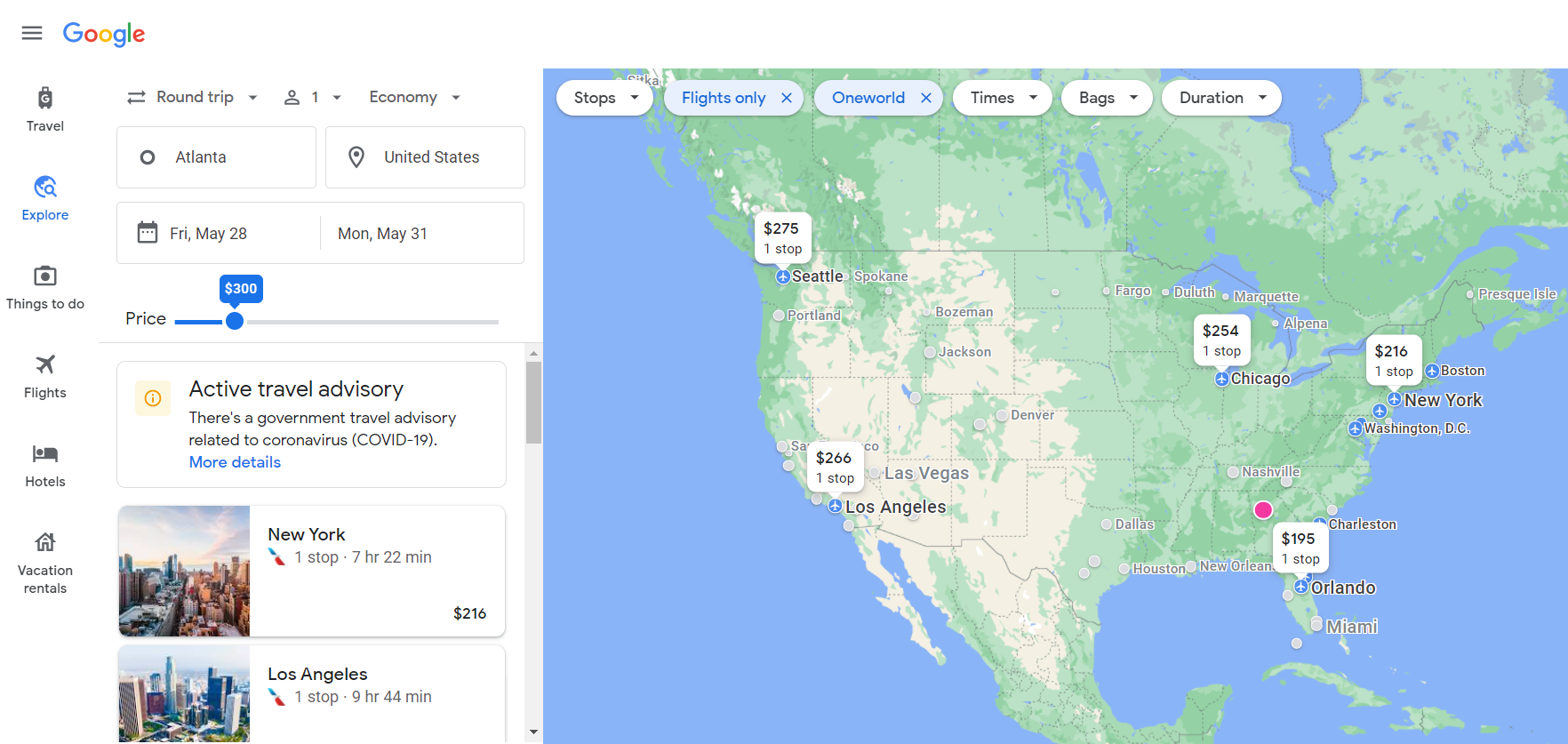Open Things to do camera icon
The width and height of the screenshot is (1568, 744).
click(45, 276)
